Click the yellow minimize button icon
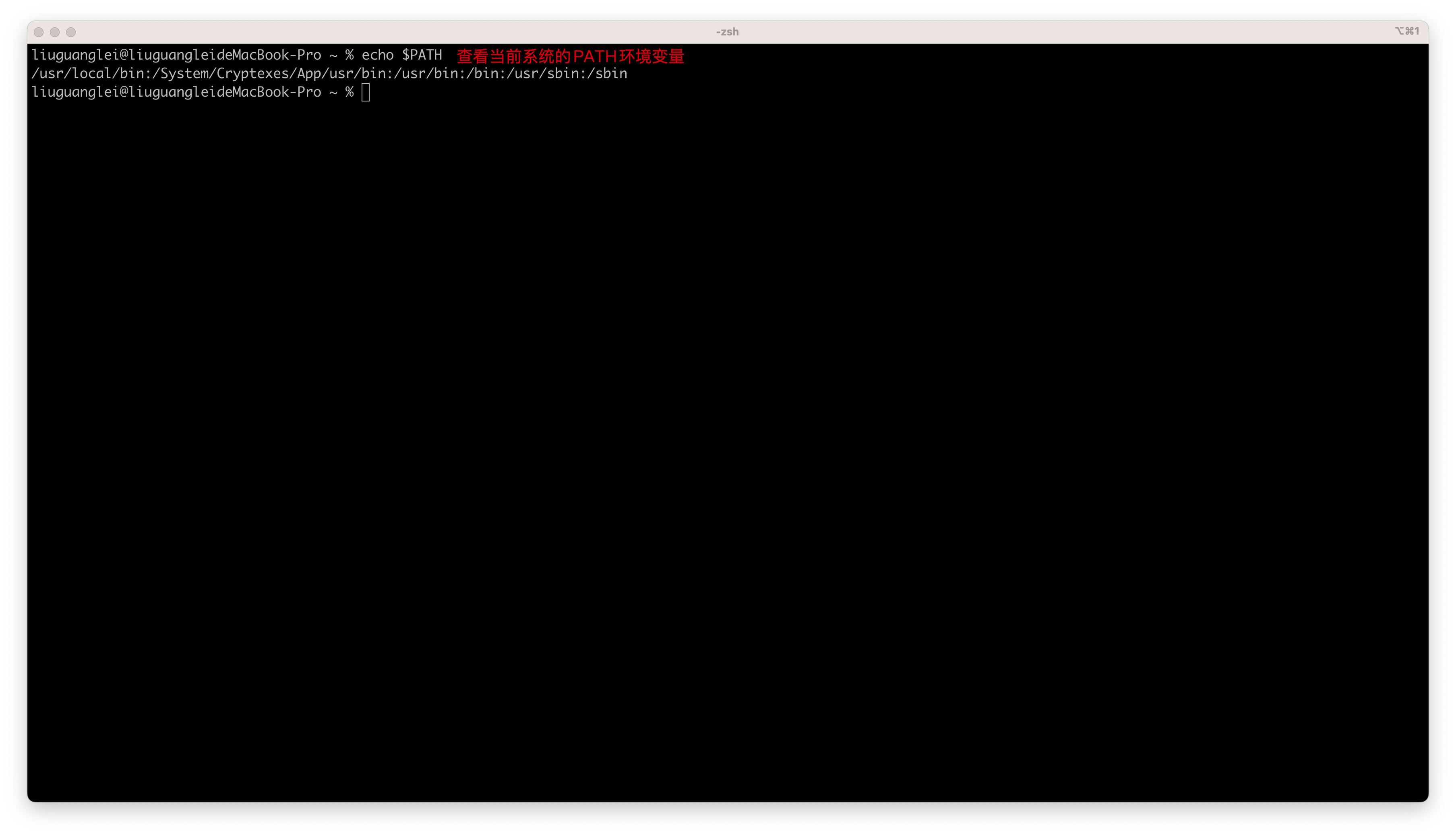 55,32
